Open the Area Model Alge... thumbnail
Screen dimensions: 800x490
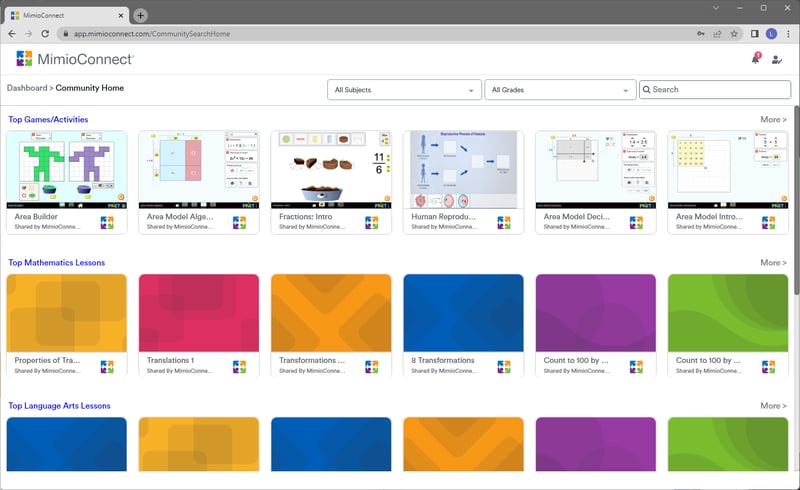pos(199,169)
